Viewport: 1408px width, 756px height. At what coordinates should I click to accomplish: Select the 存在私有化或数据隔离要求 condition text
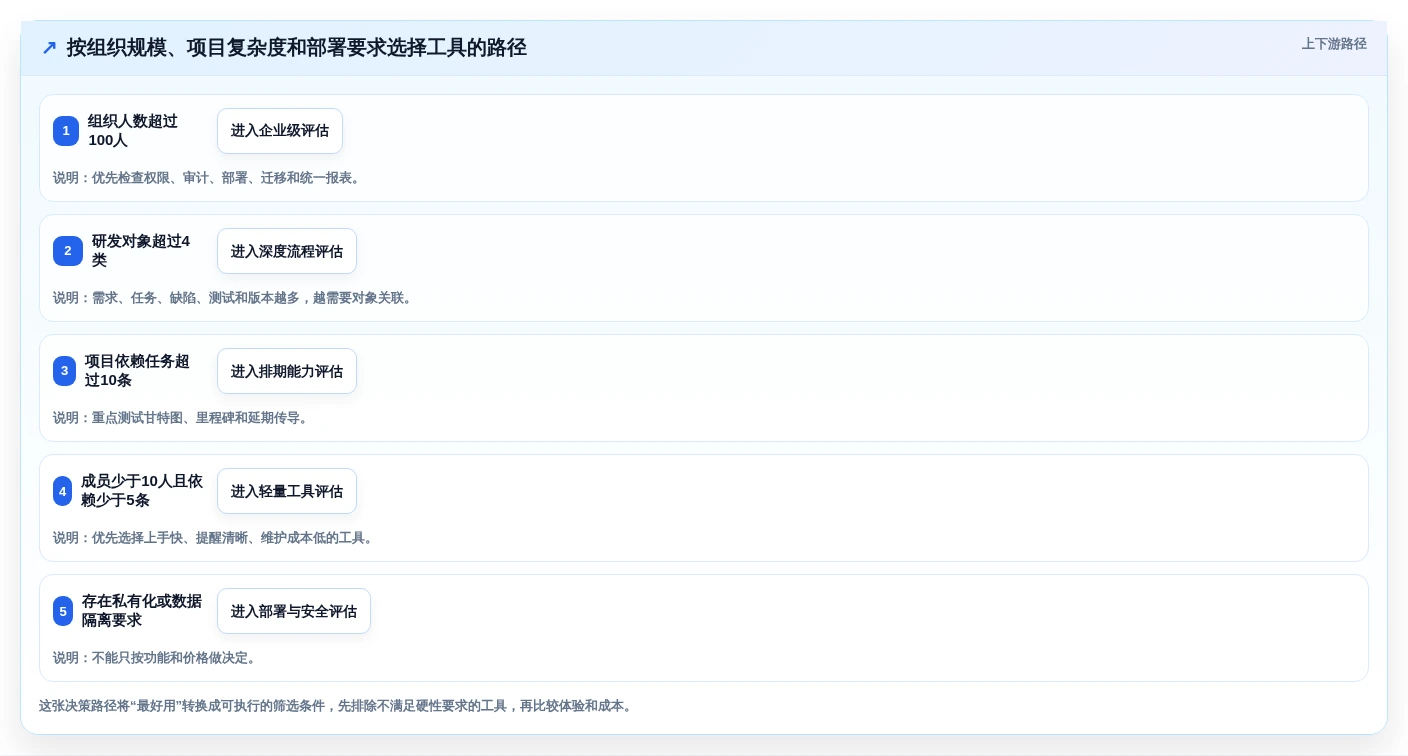pos(142,611)
